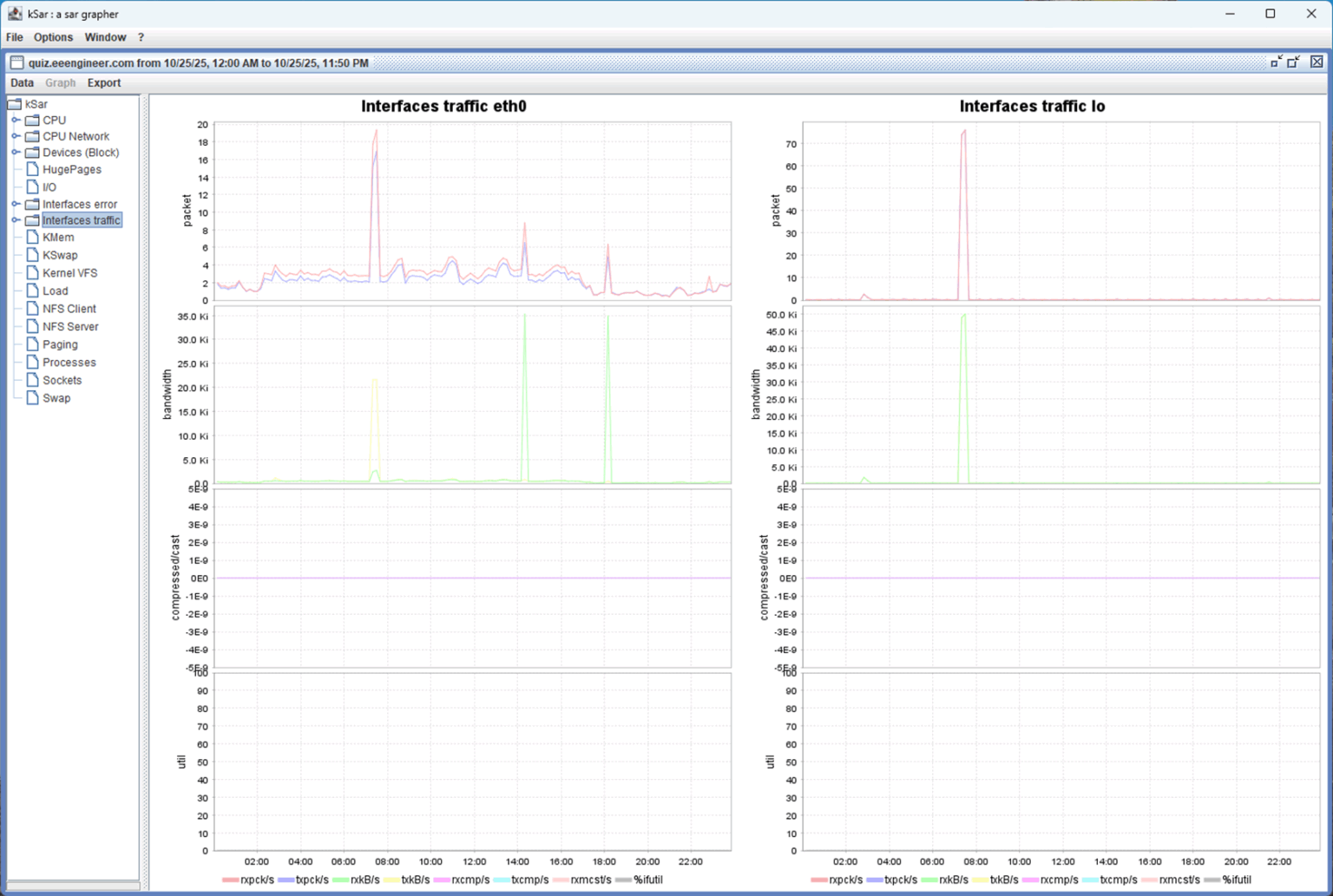Click the kSar logo in the window title bar

[15, 13]
